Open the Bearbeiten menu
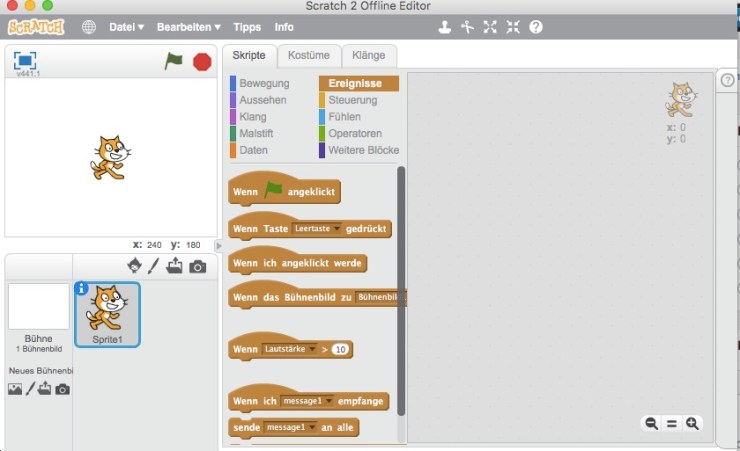Viewport: 740px width, 451px height. 189,27
